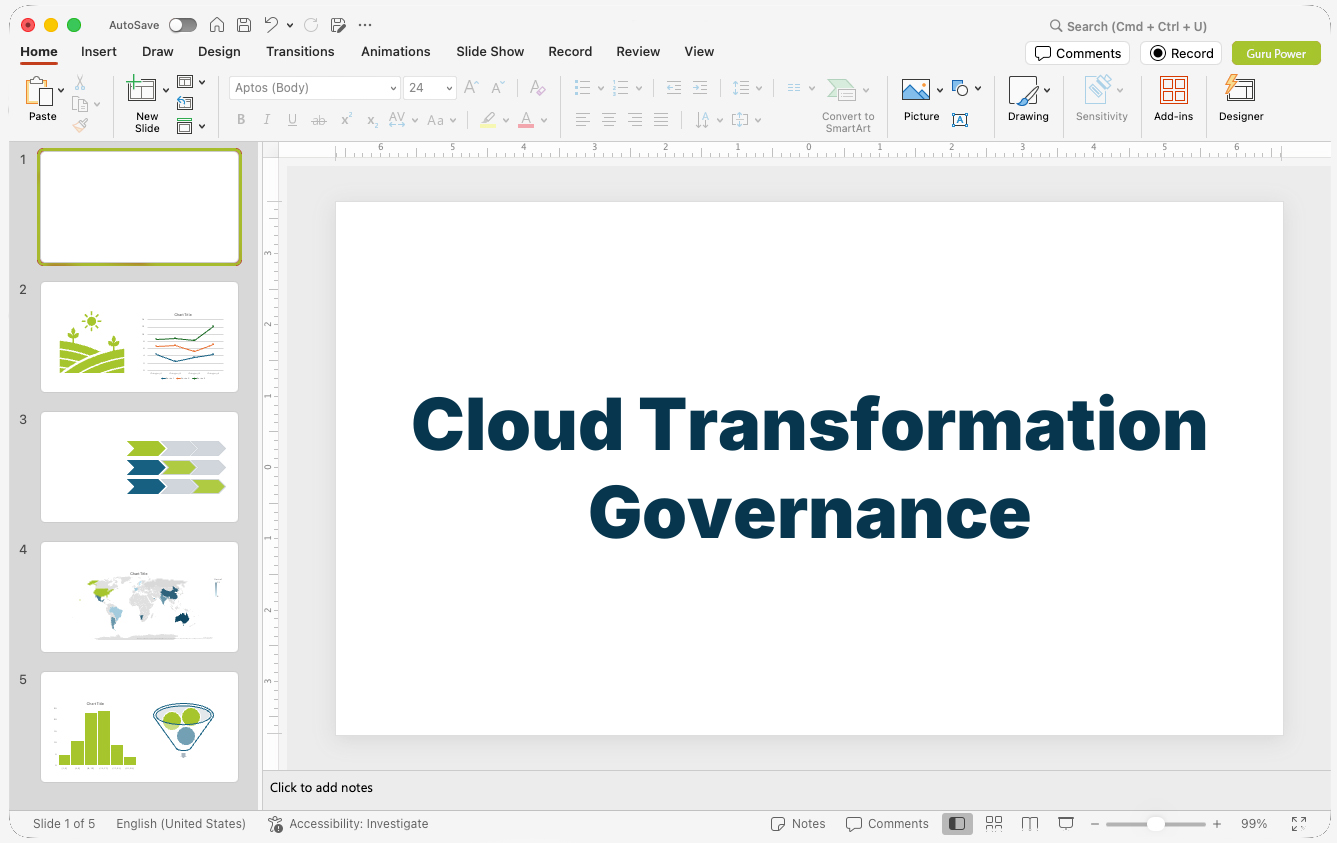This screenshot has height=843, width=1337.
Task: Click Convert to SmartArt
Action: 847,104
